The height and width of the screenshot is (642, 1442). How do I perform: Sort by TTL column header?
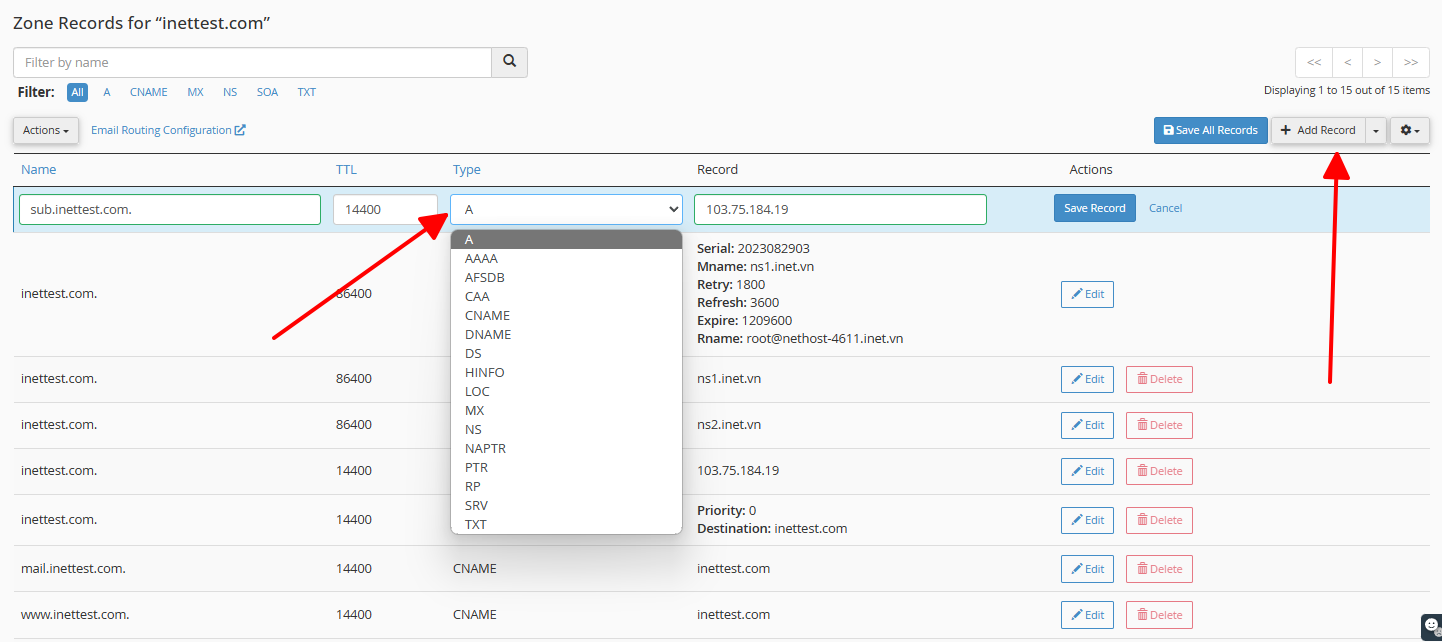346,169
